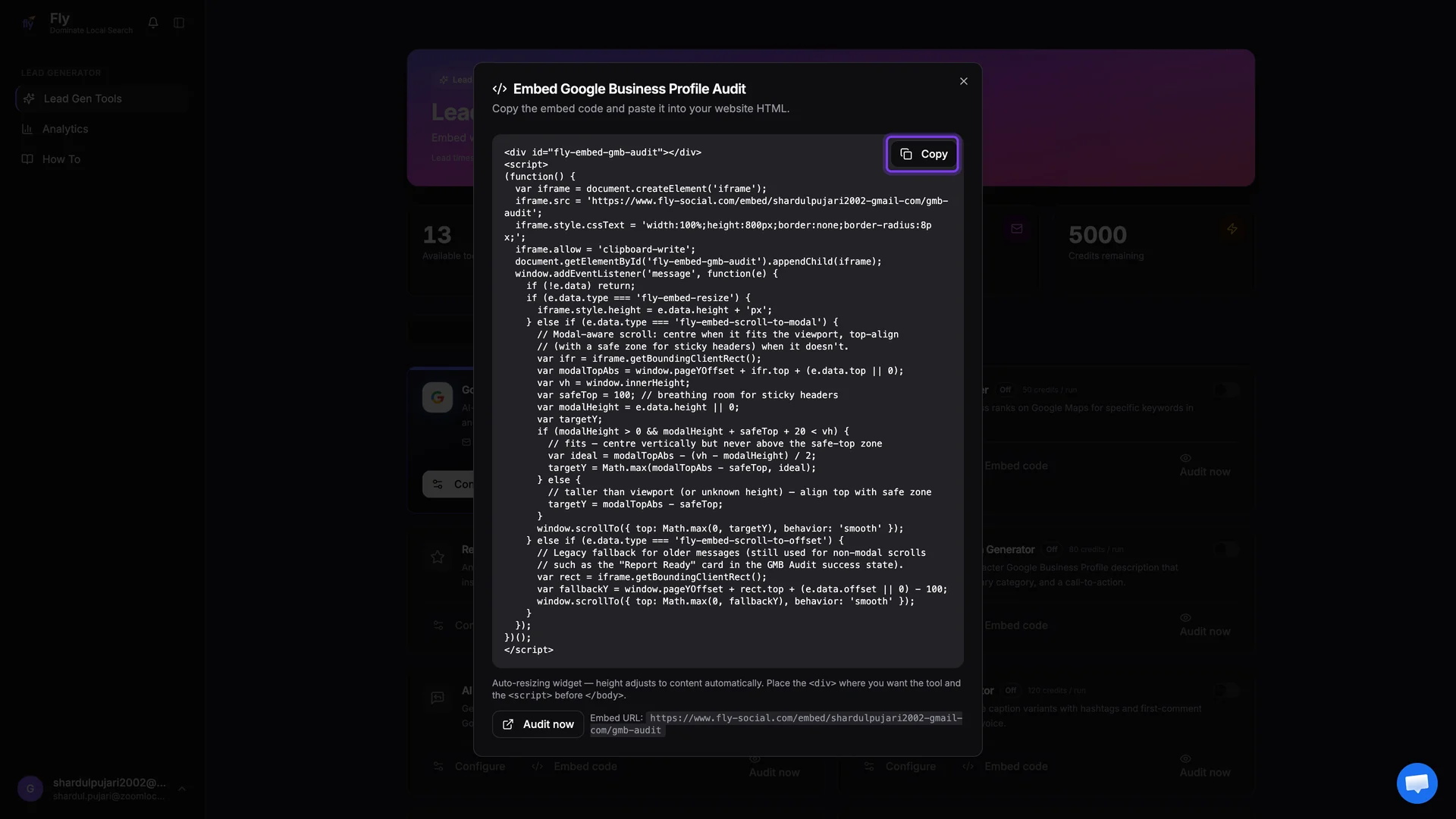Click the Google logo icon on the tool card
Viewport: 1456px width, 819px height.
pyautogui.click(x=438, y=397)
